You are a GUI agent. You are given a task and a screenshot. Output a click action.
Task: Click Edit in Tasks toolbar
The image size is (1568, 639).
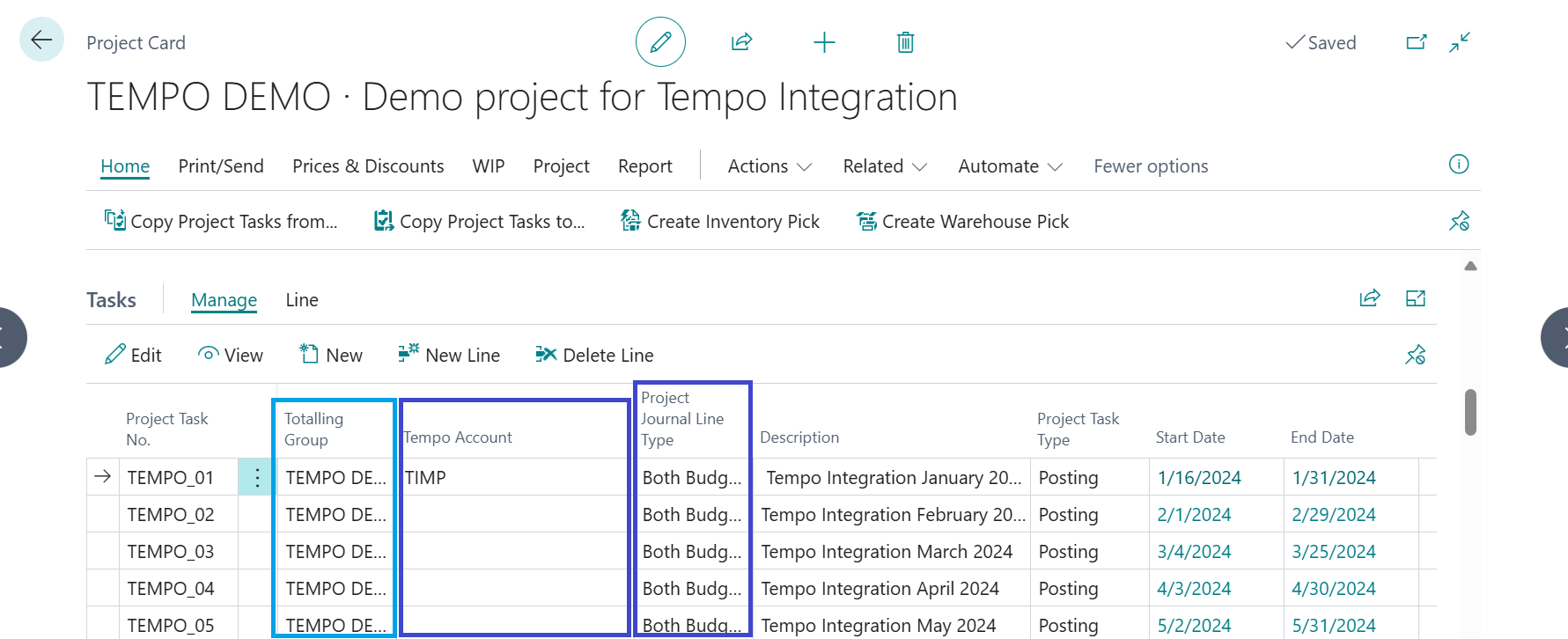133,355
